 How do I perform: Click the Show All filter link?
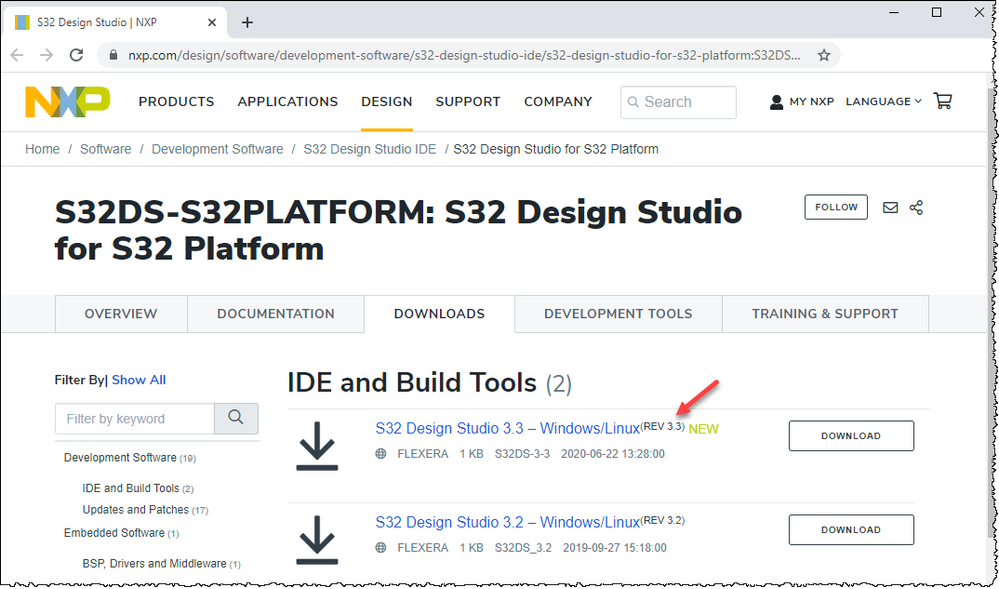pos(139,380)
